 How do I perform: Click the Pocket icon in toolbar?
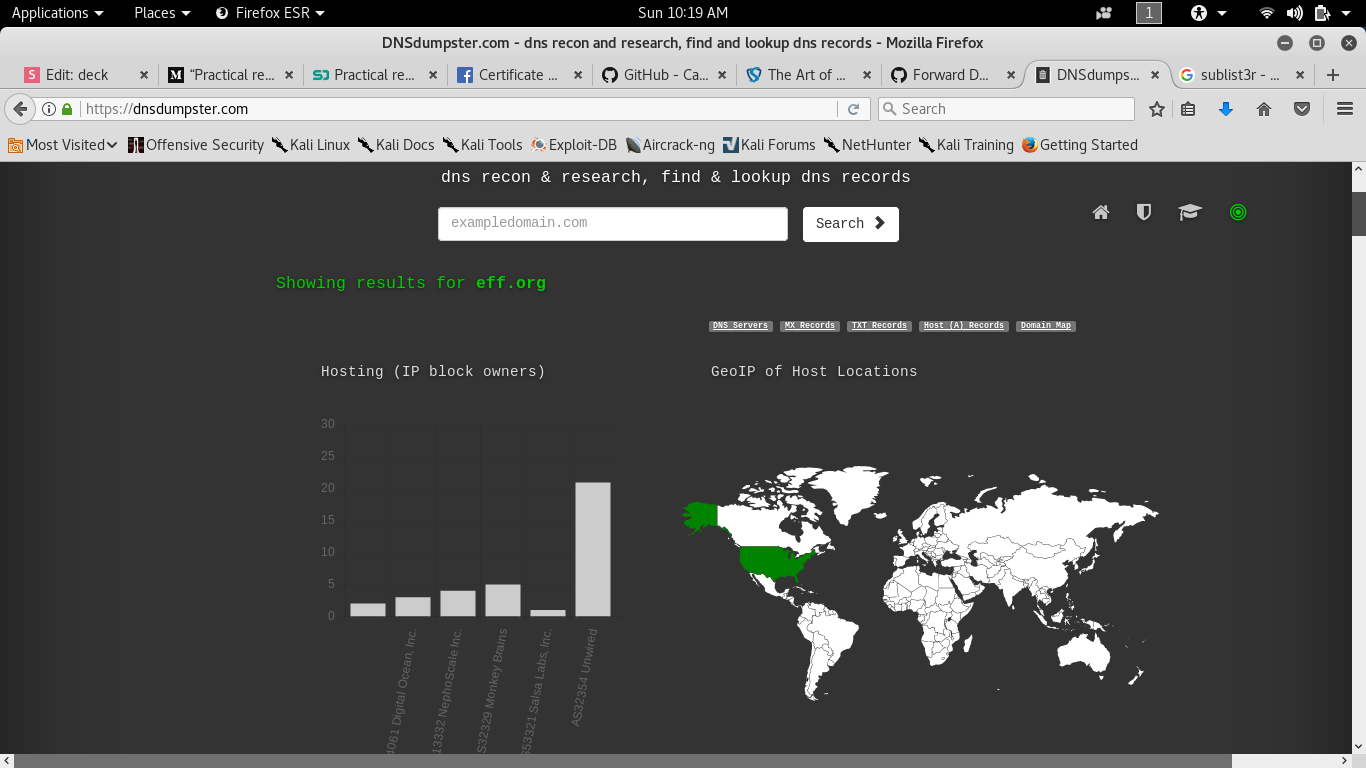point(1302,109)
